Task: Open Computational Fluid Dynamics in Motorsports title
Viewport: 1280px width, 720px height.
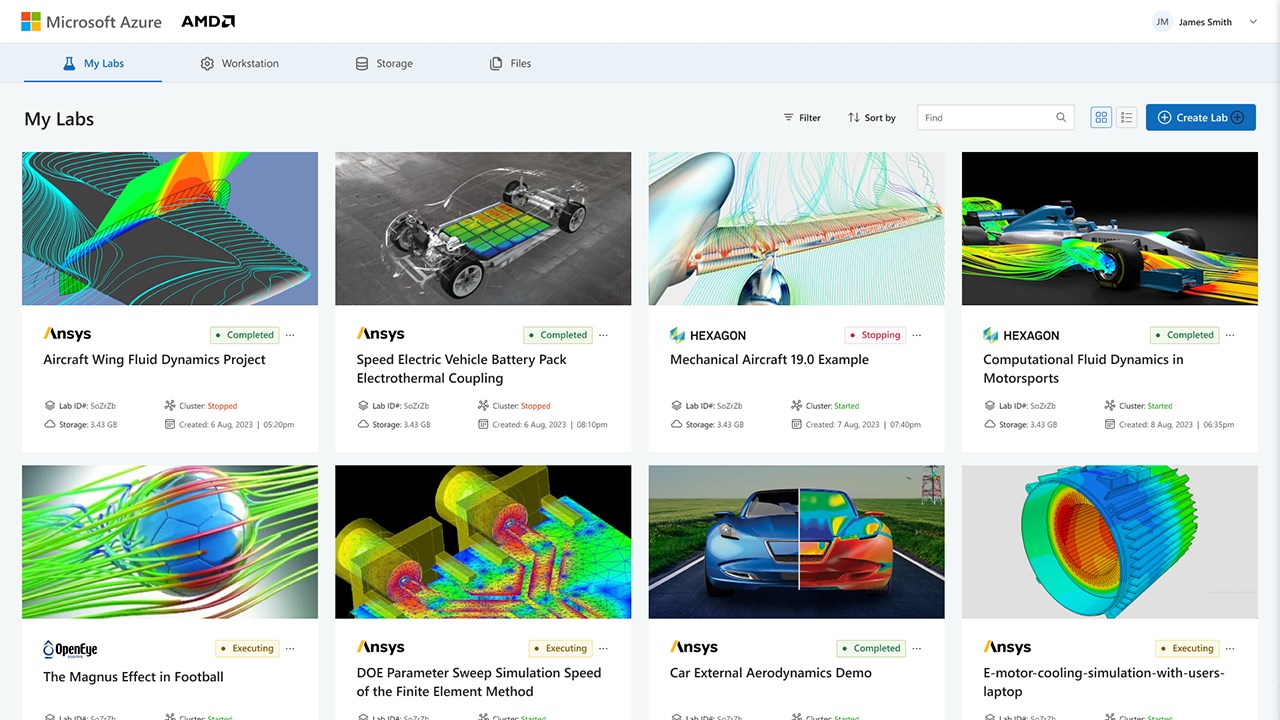Action: pos(1083,369)
